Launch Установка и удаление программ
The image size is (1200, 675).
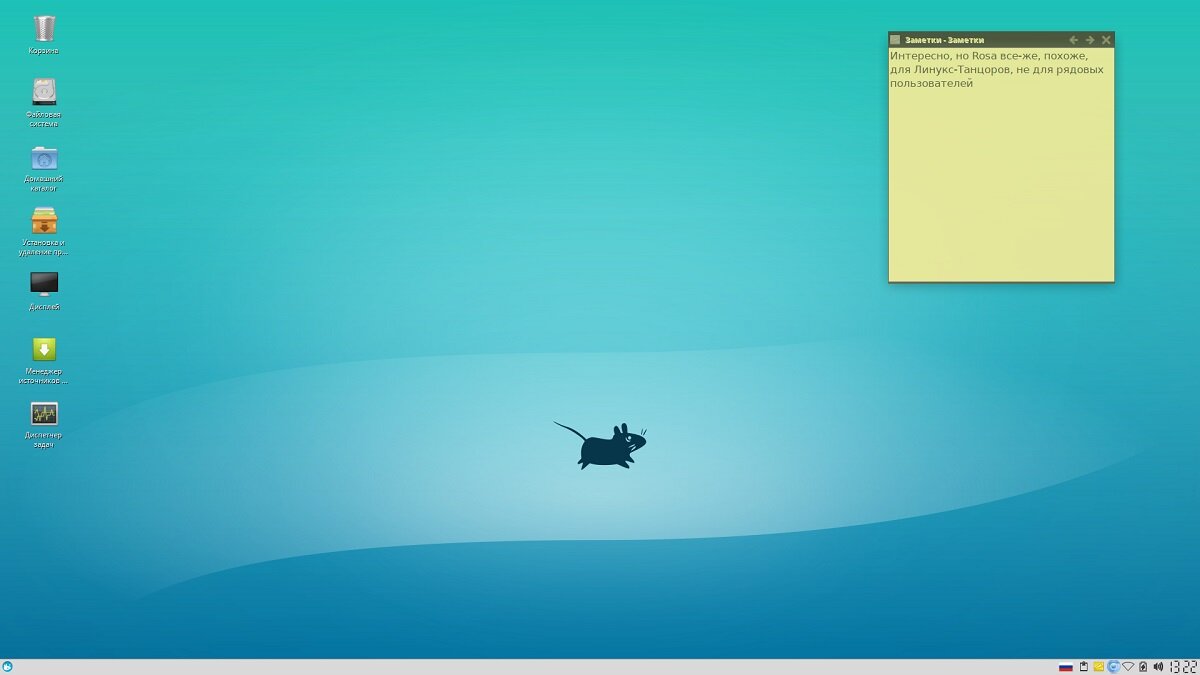click(43, 222)
